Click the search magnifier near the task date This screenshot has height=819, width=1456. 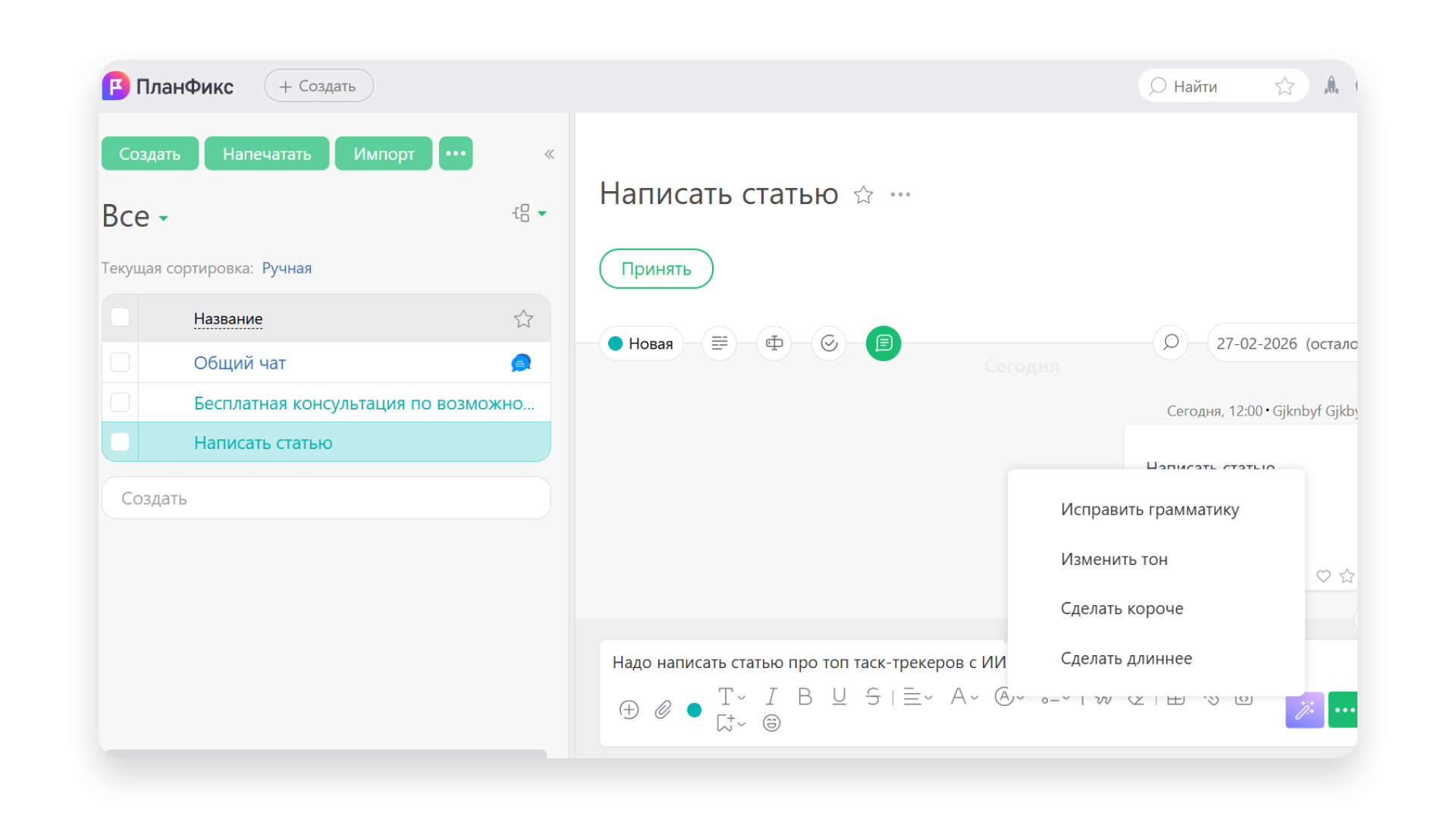click(x=1170, y=343)
